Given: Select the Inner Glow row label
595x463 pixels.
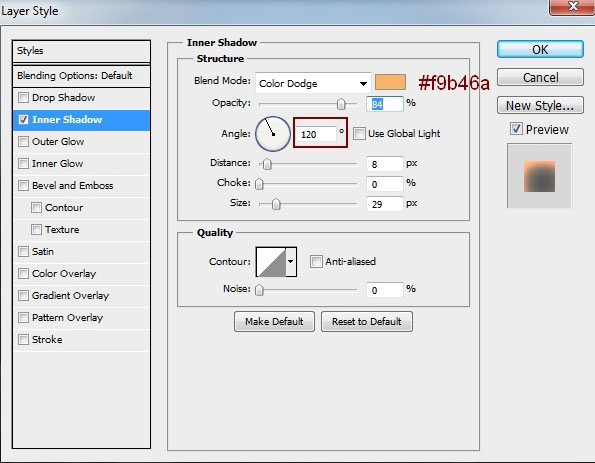Looking at the screenshot, I should click(x=57, y=164).
